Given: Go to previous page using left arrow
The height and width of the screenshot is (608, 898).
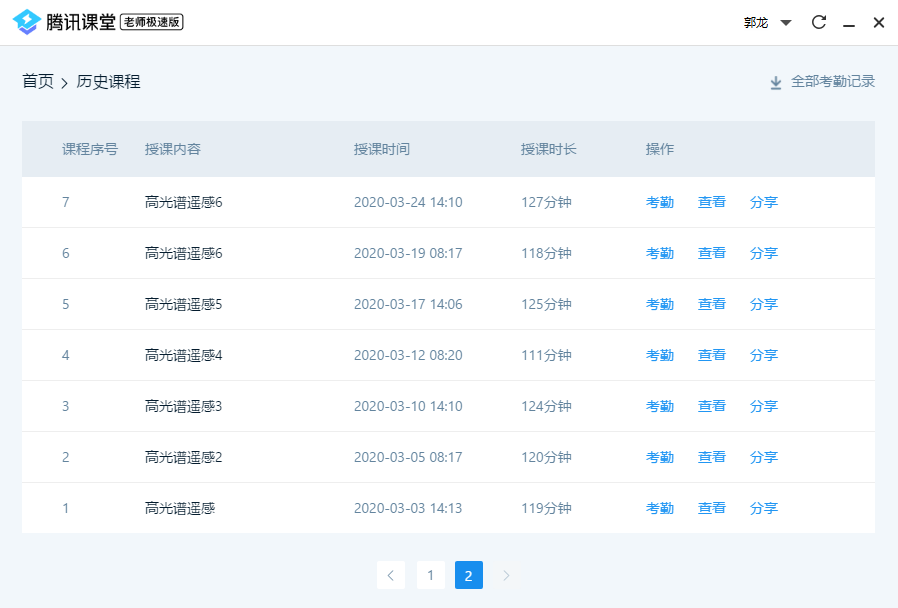Looking at the screenshot, I should (x=391, y=575).
